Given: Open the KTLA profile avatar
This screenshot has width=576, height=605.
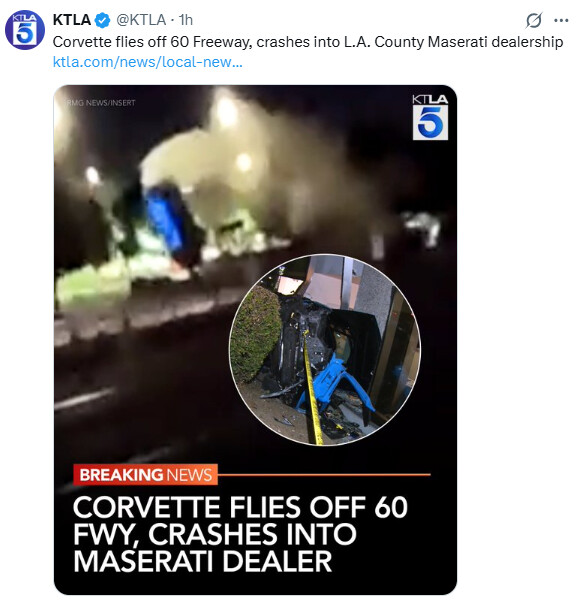Looking at the screenshot, I should coord(25,30).
